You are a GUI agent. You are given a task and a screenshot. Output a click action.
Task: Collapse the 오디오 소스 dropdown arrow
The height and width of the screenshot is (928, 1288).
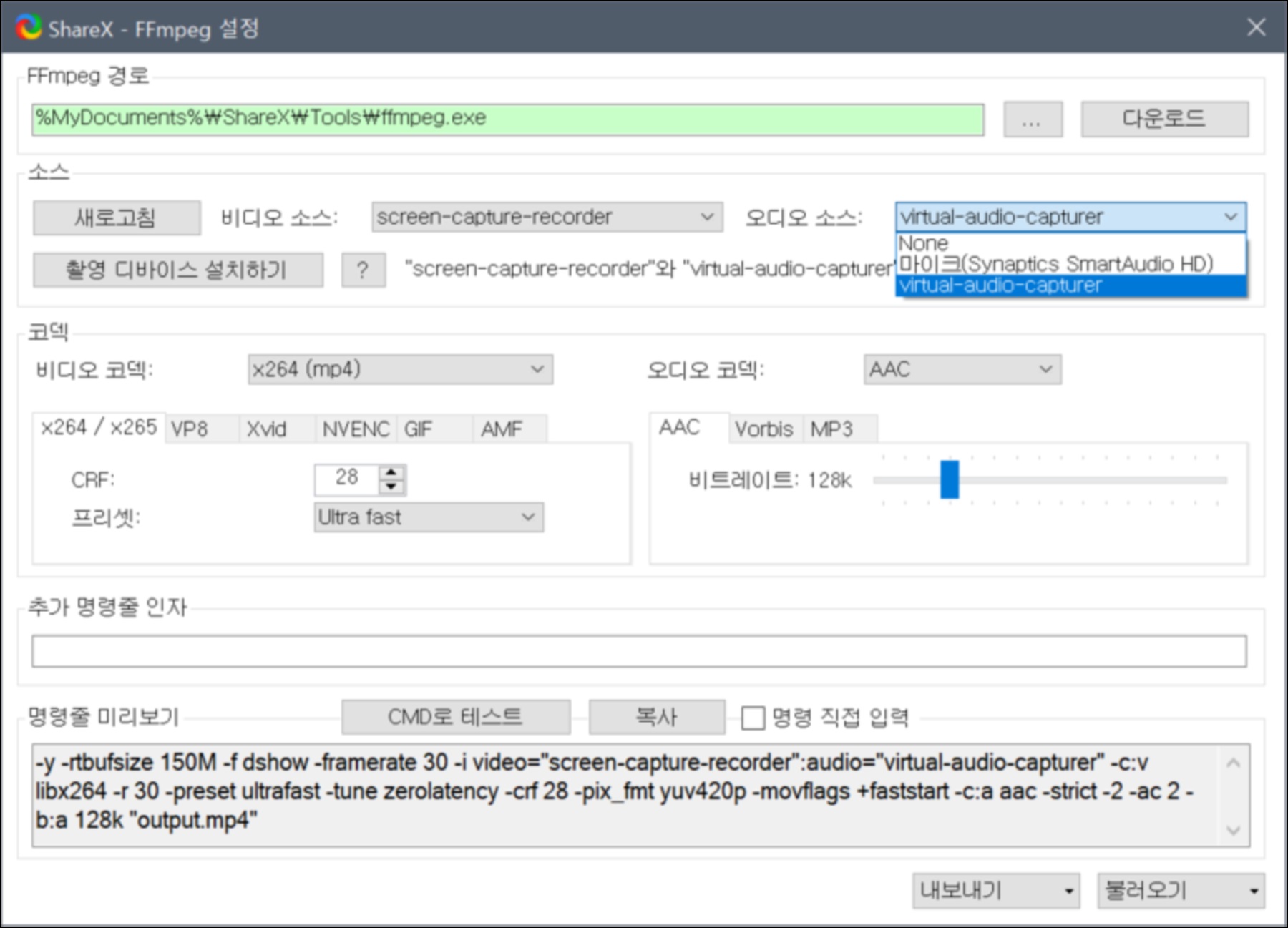(1230, 217)
